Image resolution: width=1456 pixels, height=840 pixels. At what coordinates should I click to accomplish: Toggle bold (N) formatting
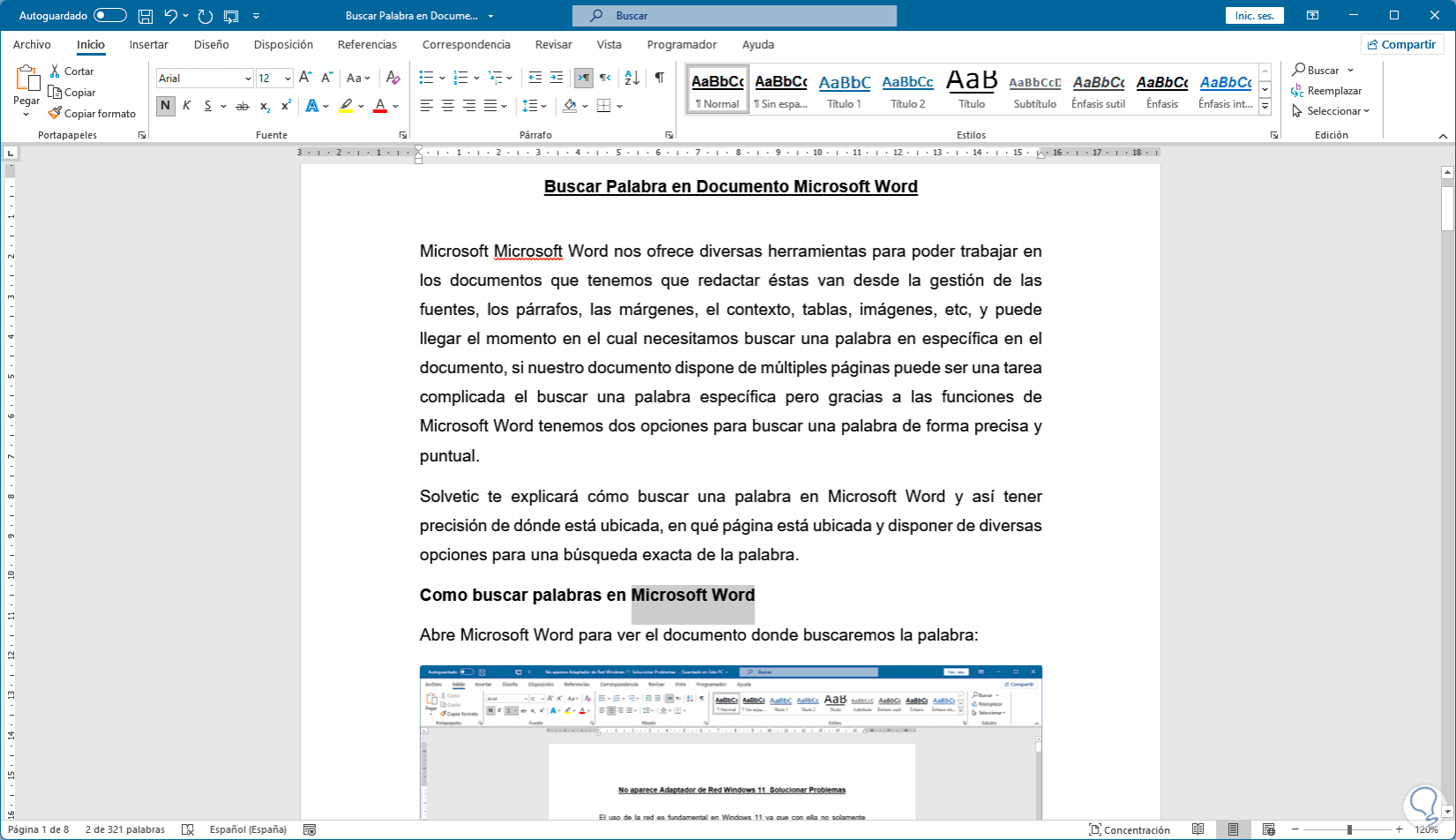coord(165,106)
